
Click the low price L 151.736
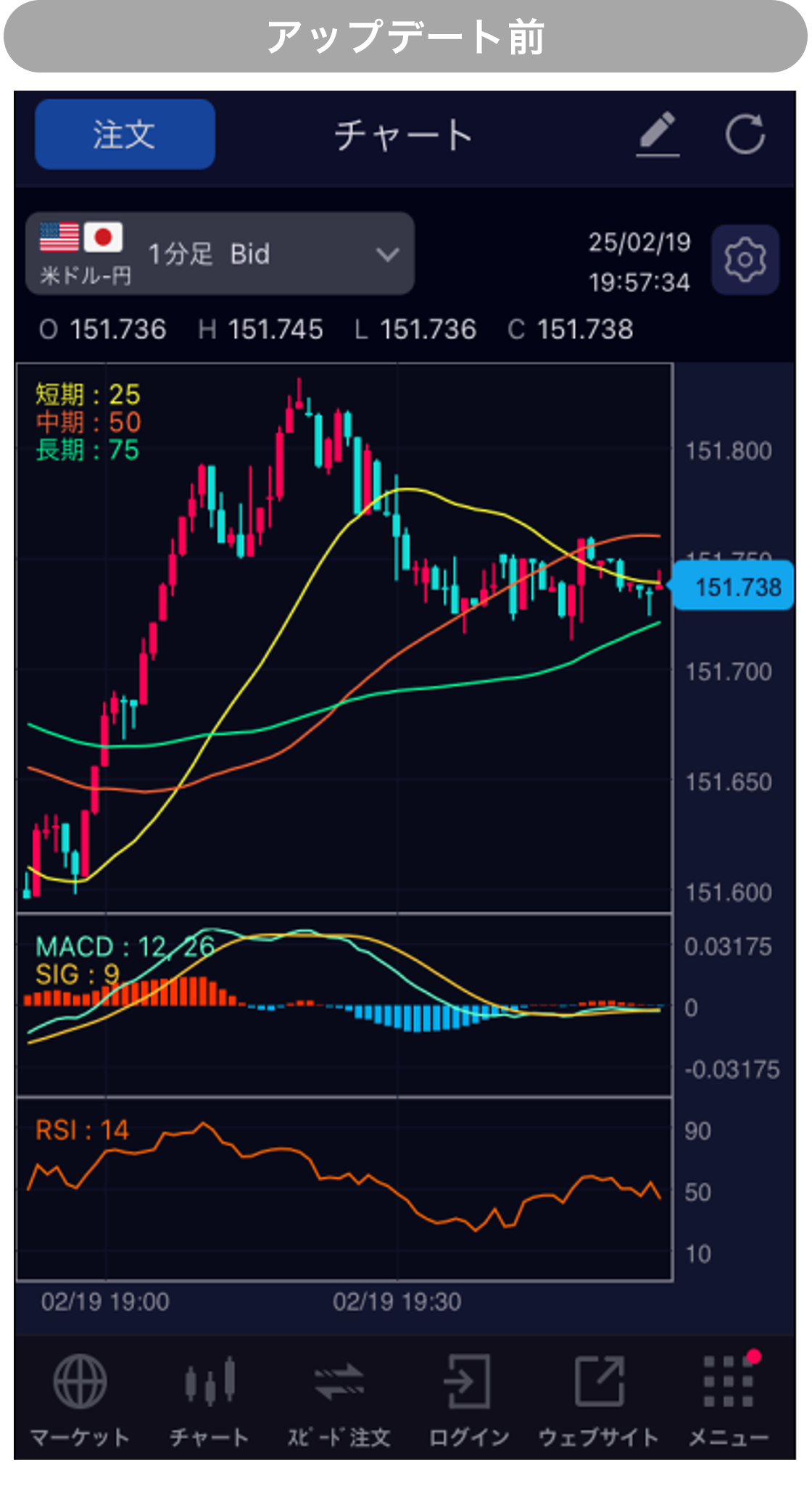coord(415,330)
